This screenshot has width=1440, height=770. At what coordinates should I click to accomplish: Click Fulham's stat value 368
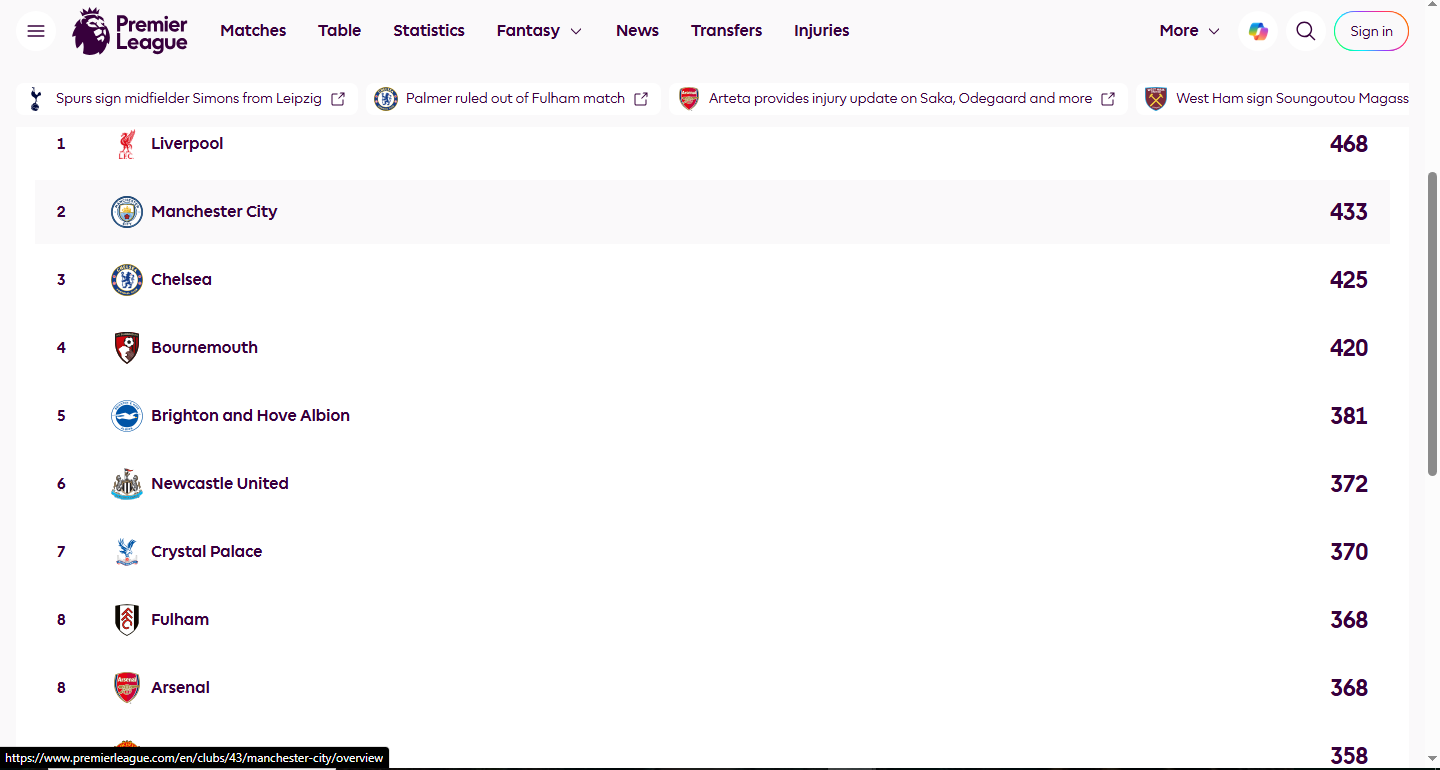pos(1348,620)
